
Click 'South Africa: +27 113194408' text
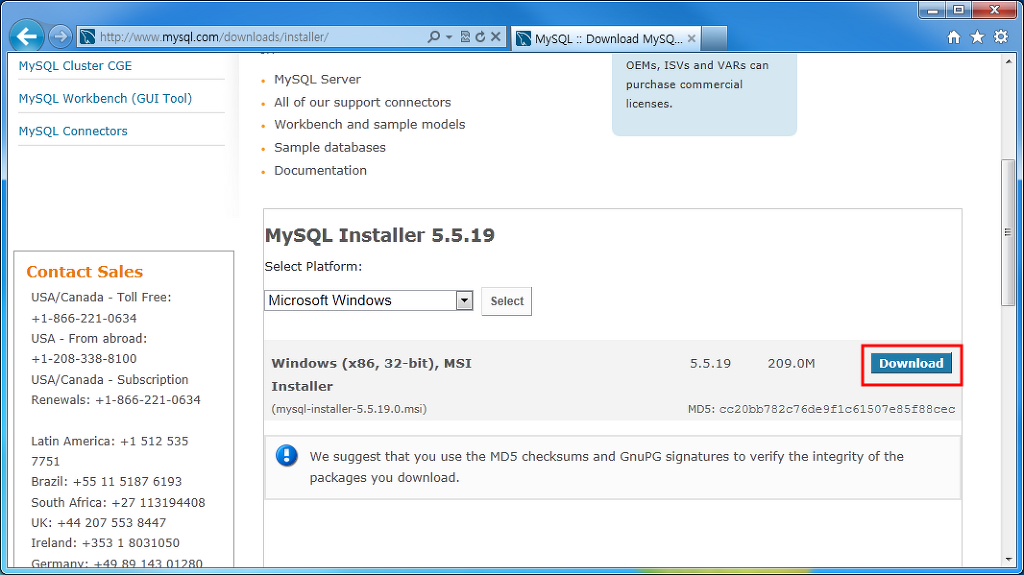pos(118,502)
